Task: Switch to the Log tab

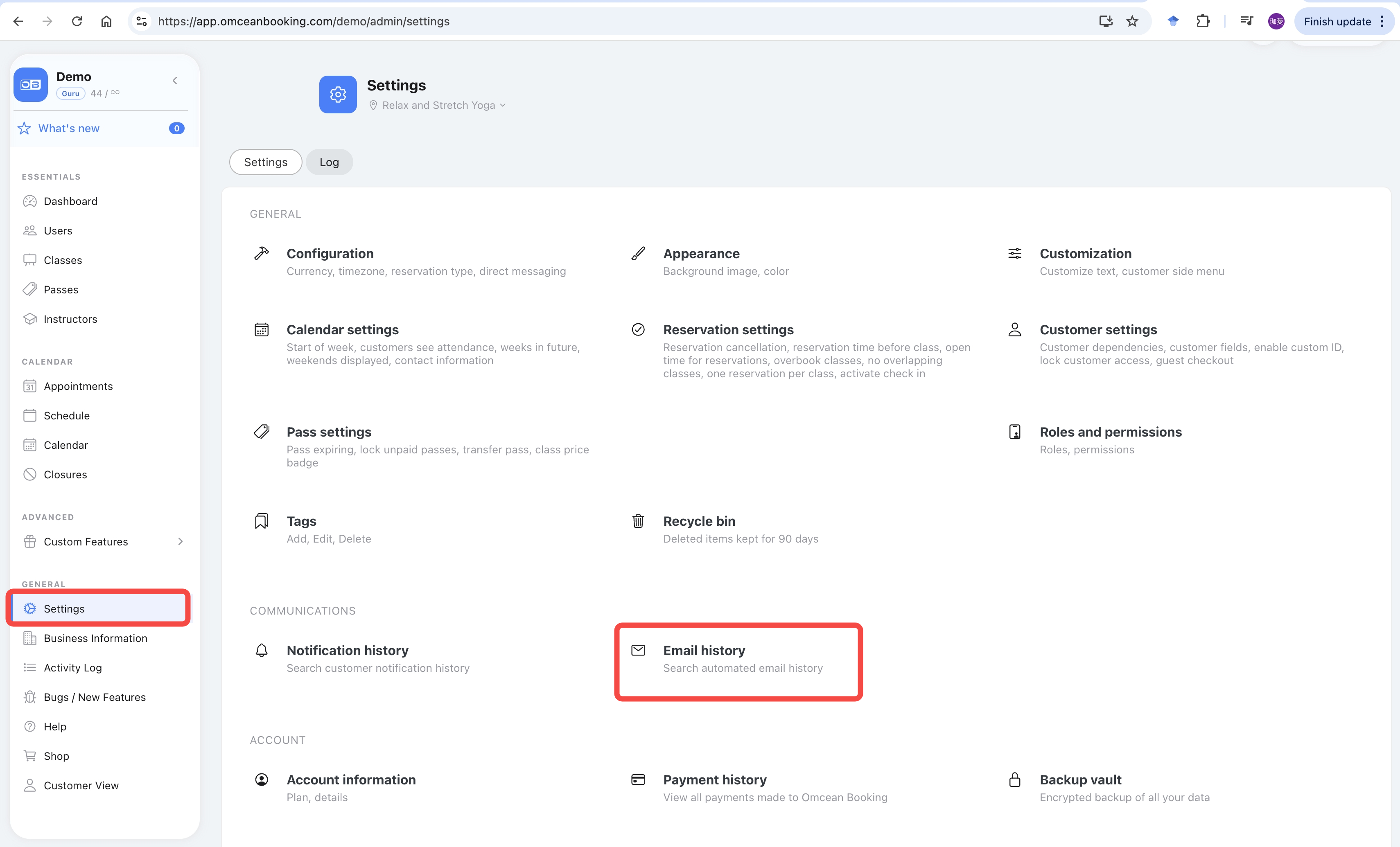Action: [329, 162]
